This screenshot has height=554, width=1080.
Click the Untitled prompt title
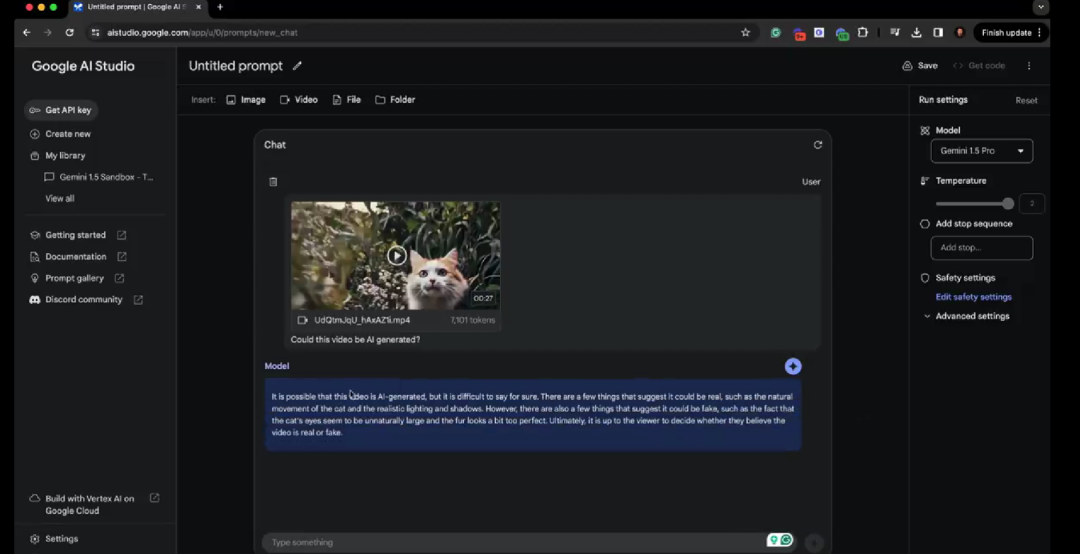pyautogui.click(x=236, y=66)
